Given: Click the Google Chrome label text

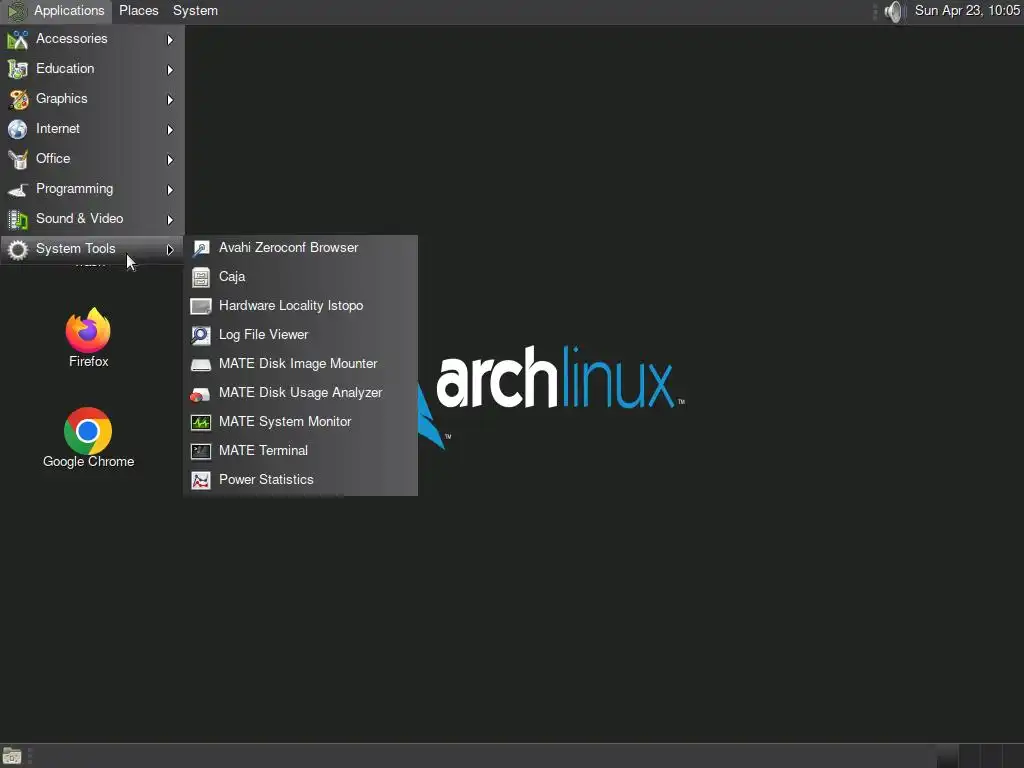Looking at the screenshot, I should click(x=89, y=462).
